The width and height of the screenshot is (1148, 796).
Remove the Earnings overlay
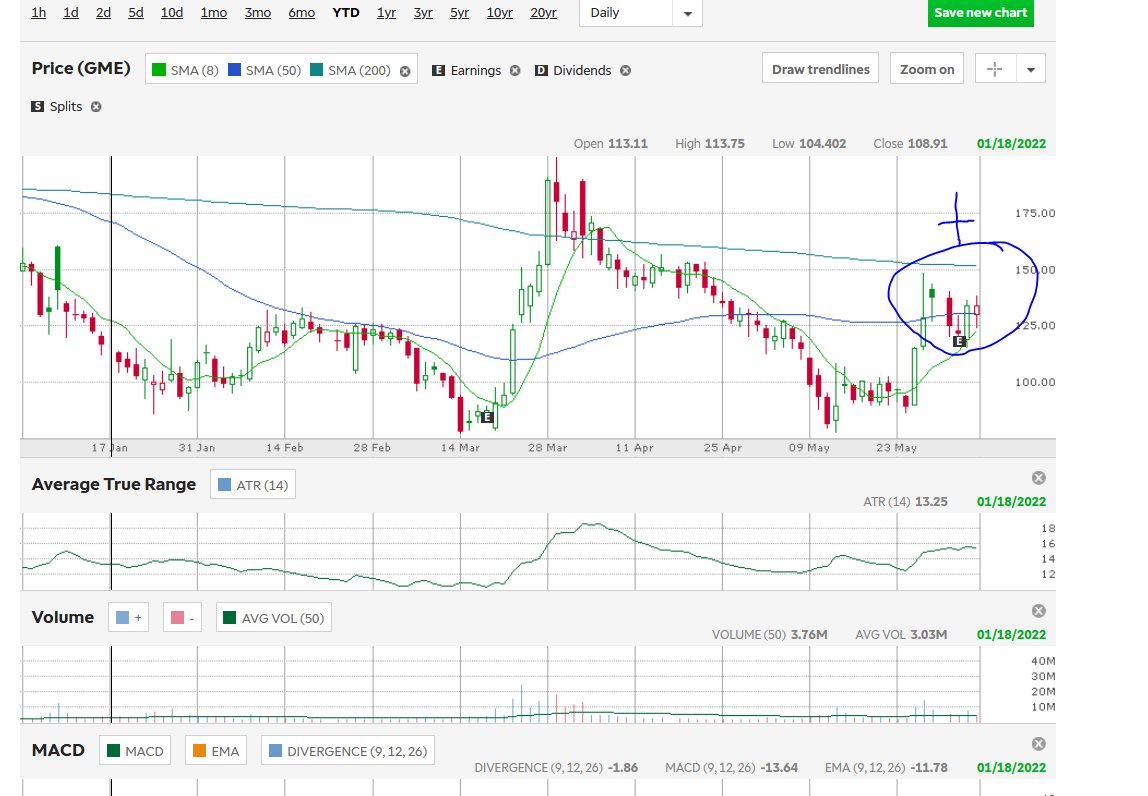point(515,70)
